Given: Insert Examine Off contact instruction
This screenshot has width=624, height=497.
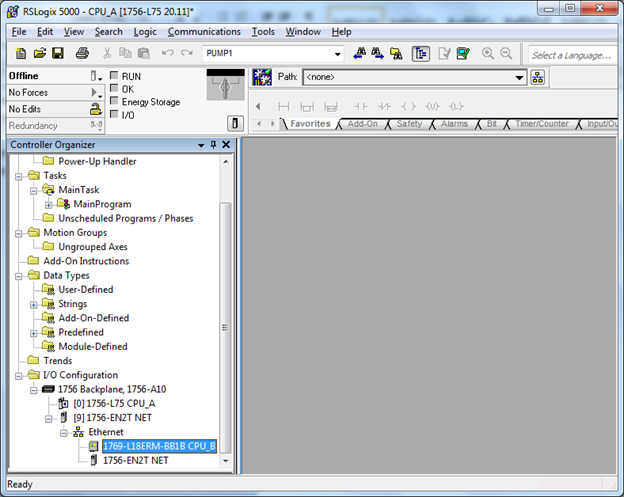Looking at the screenshot, I should (384, 107).
